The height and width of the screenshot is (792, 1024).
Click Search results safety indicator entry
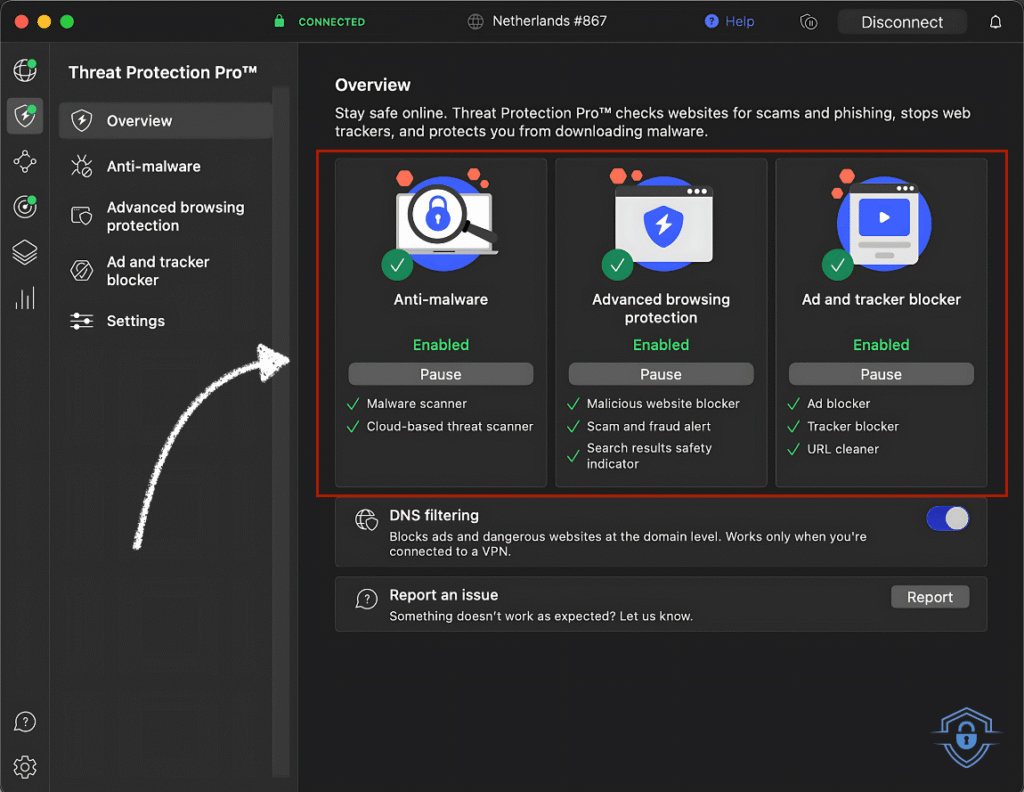point(649,456)
